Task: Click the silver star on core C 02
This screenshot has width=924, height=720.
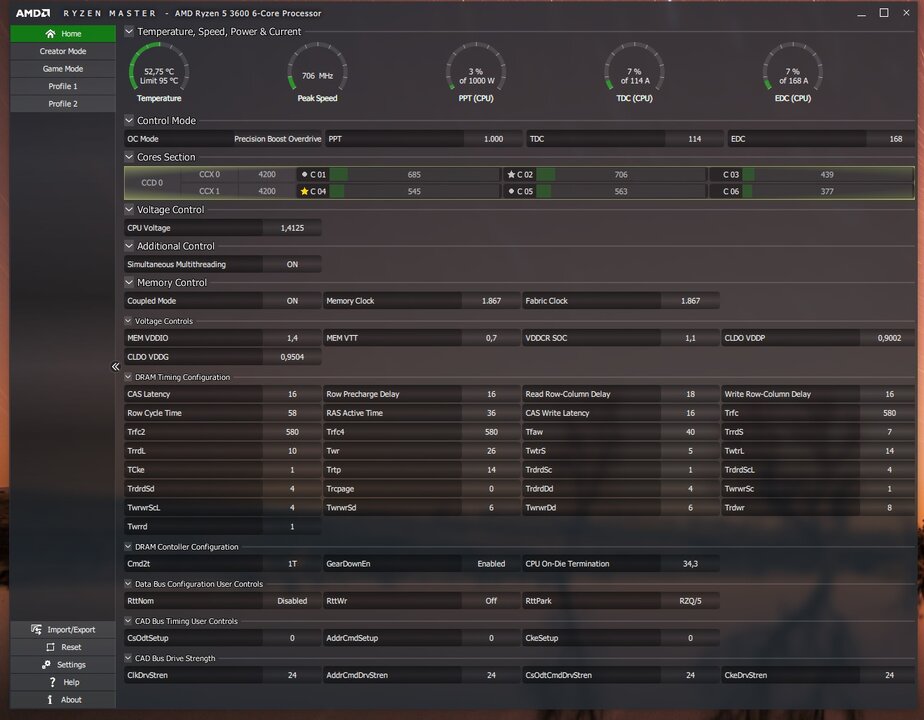Action: click(x=511, y=174)
